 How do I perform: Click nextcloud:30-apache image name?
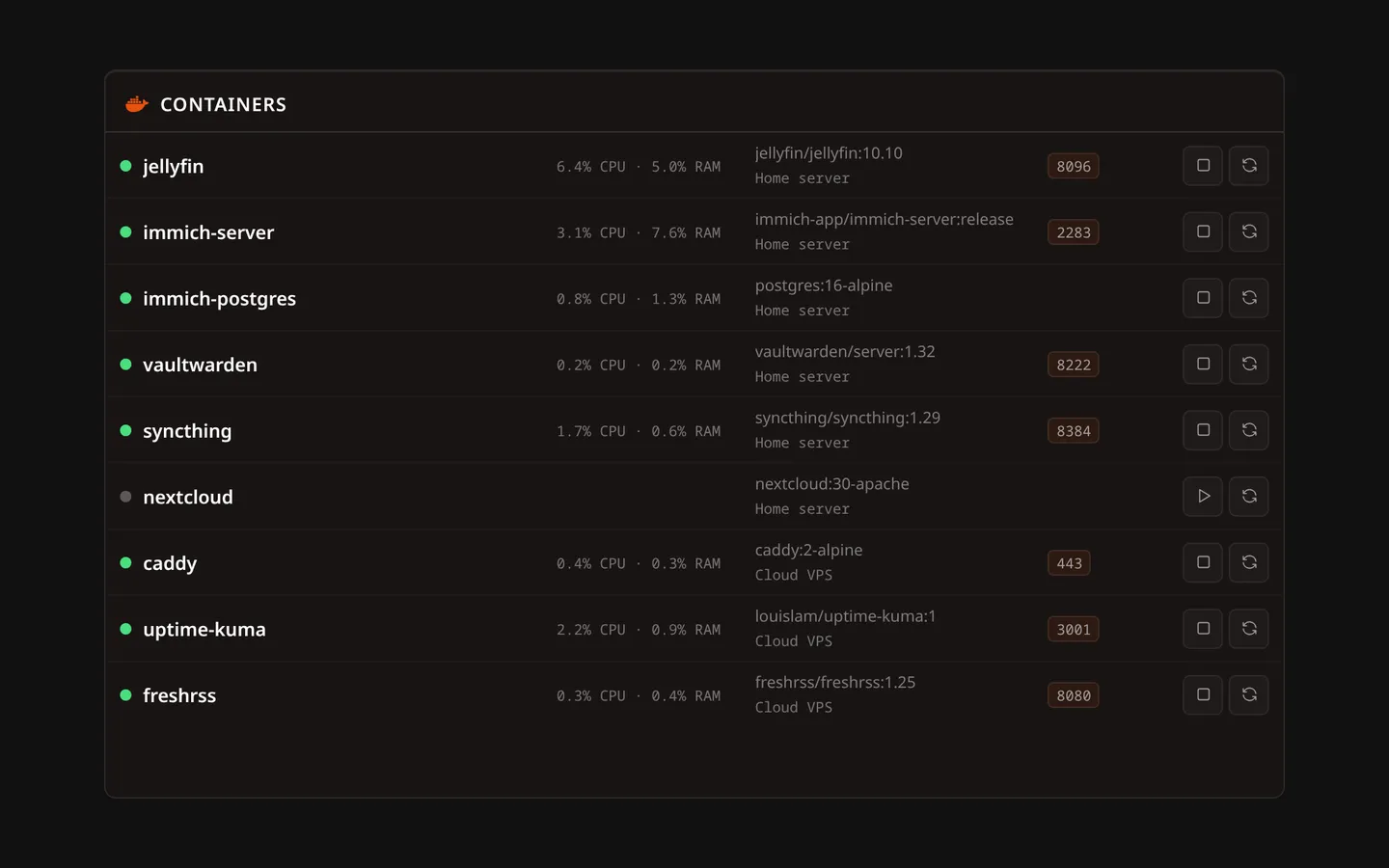click(832, 483)
